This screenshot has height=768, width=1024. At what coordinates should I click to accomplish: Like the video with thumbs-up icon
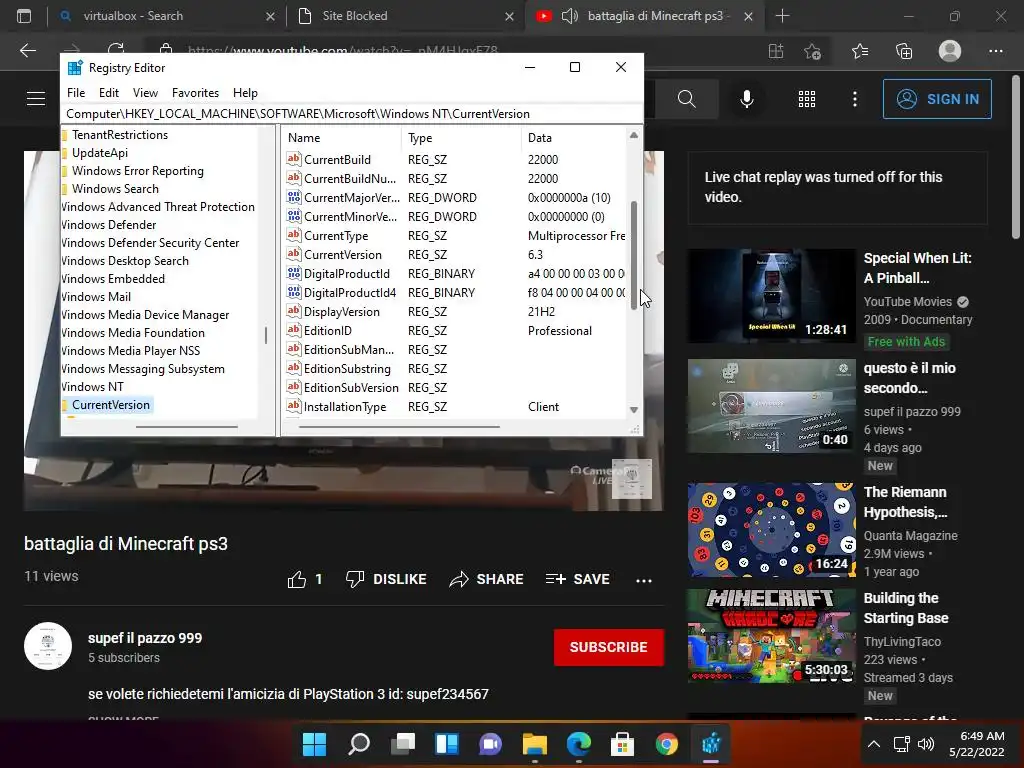tap(296, 579)
